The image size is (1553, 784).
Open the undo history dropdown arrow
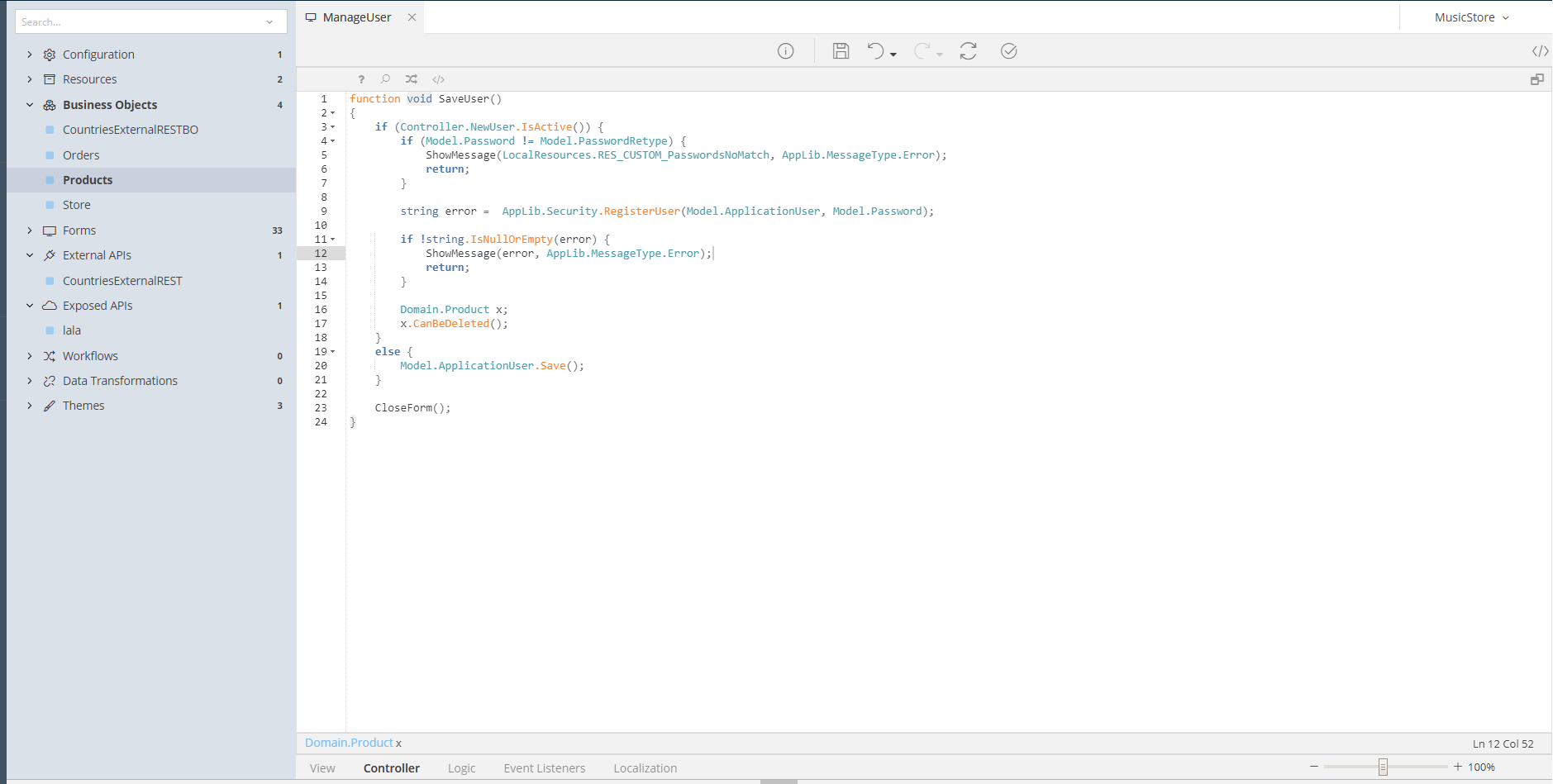(893, 55)
